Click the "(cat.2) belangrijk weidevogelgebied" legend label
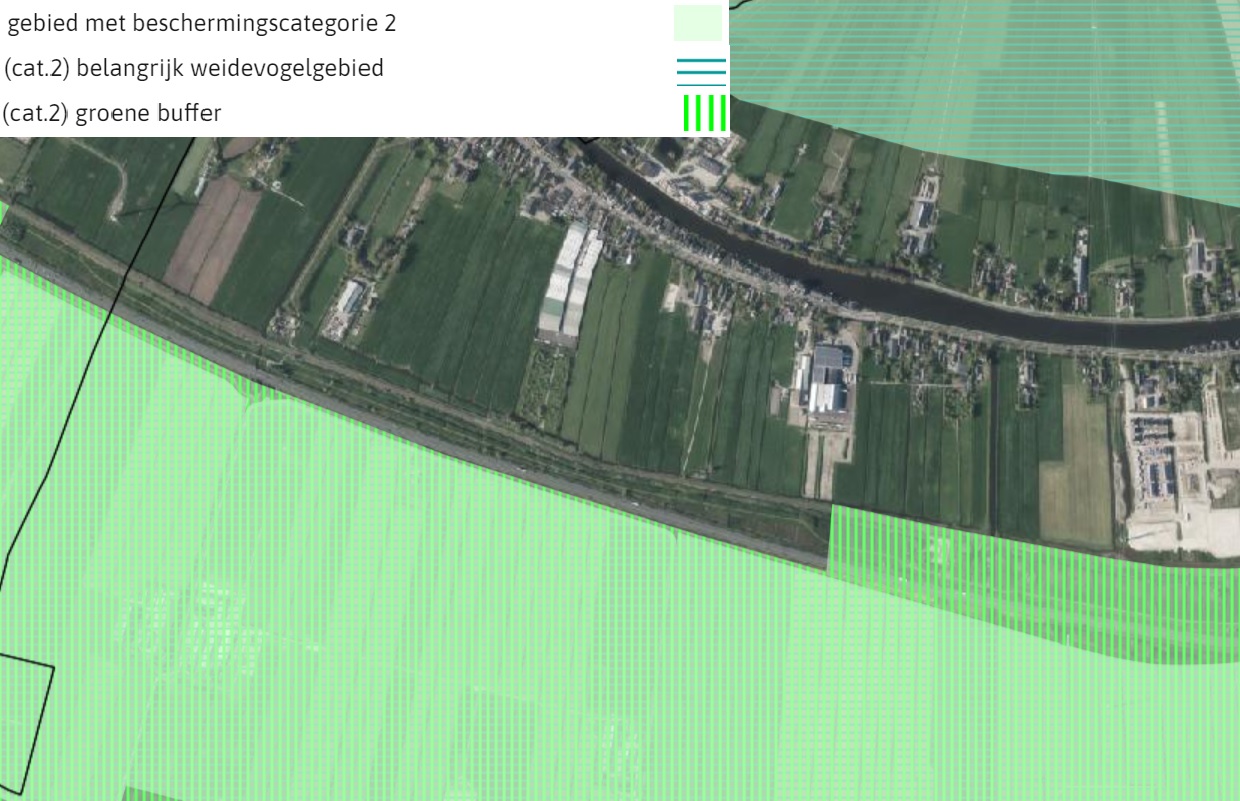The height and width of the screenshot is (801, 1240). pos(194,69)
